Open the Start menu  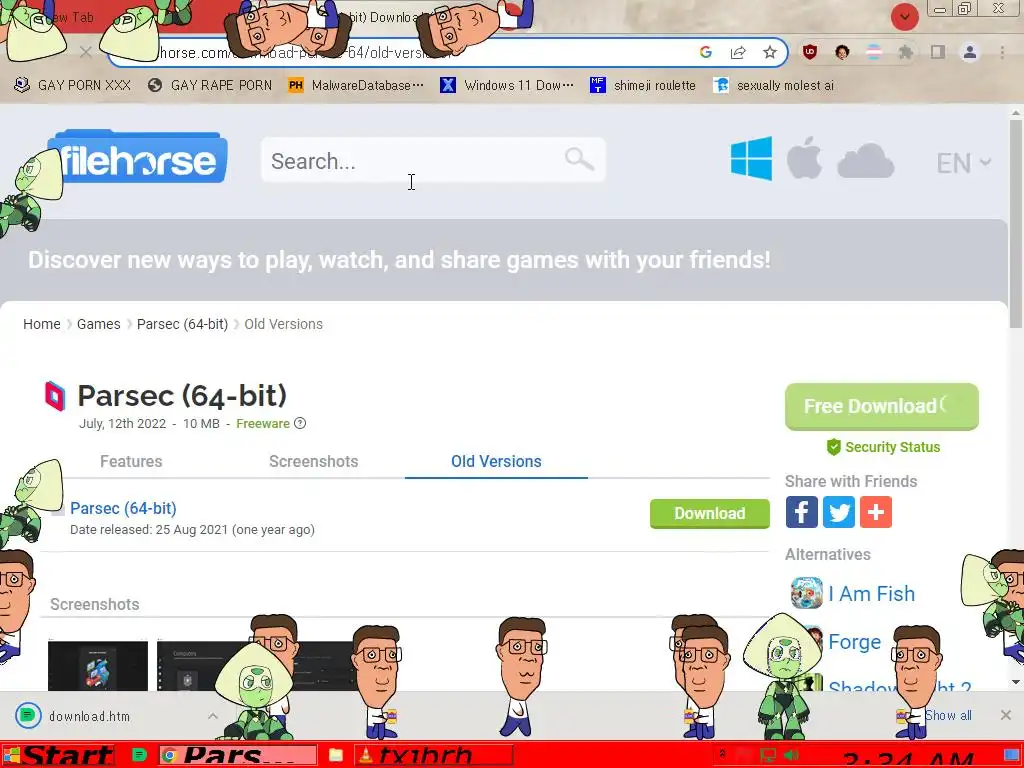57,756
